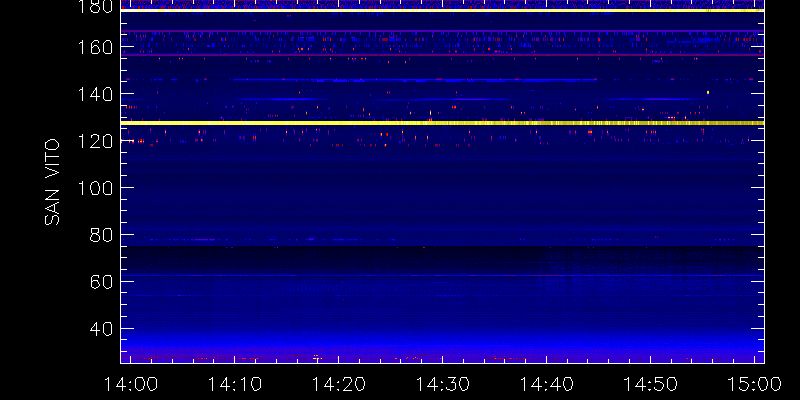Click the magenta line near 157 frequency
The height and width of the screenshot is (400, 800).
click(442, 55)
